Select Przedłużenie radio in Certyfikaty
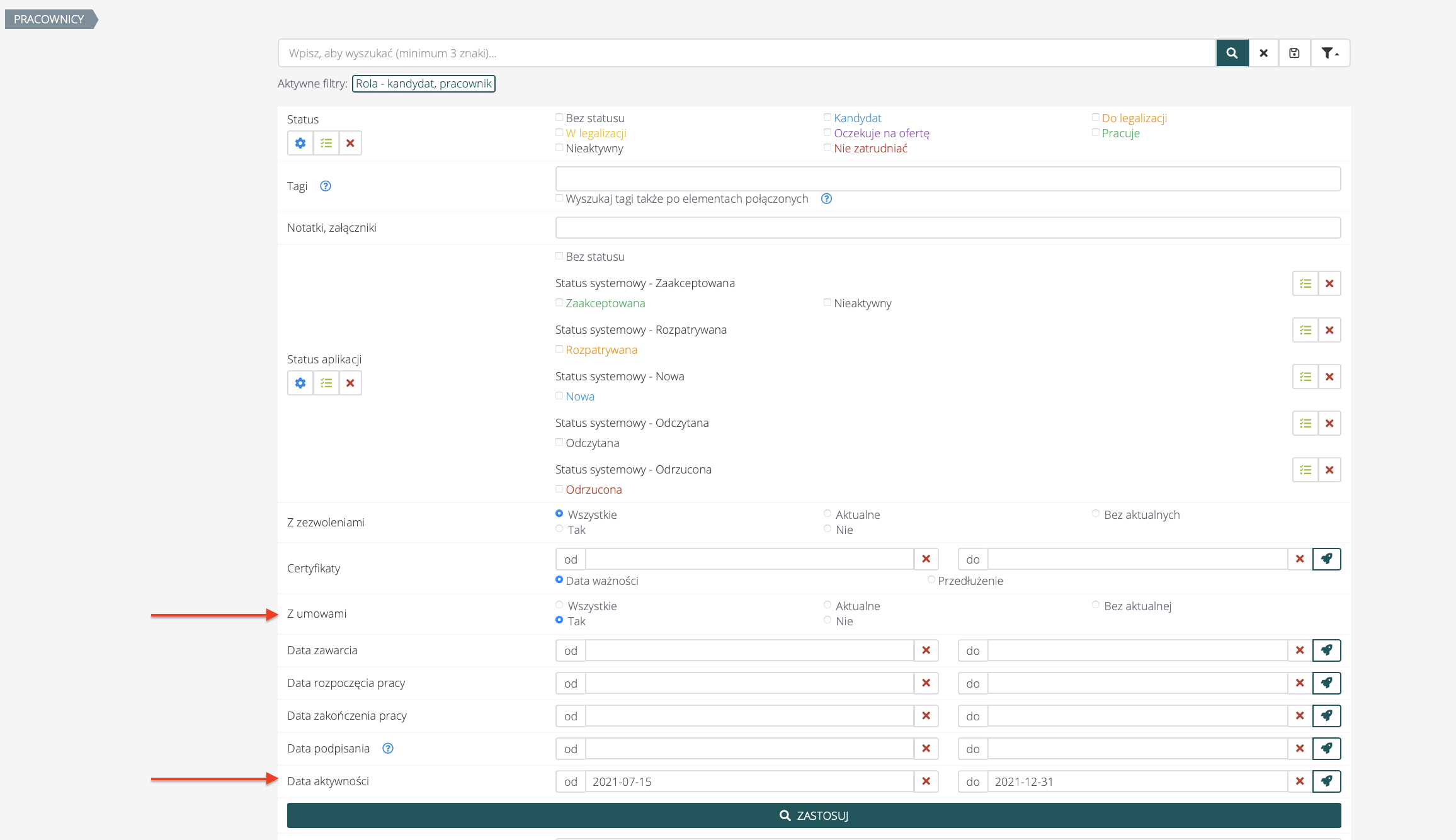 (931, 580)
